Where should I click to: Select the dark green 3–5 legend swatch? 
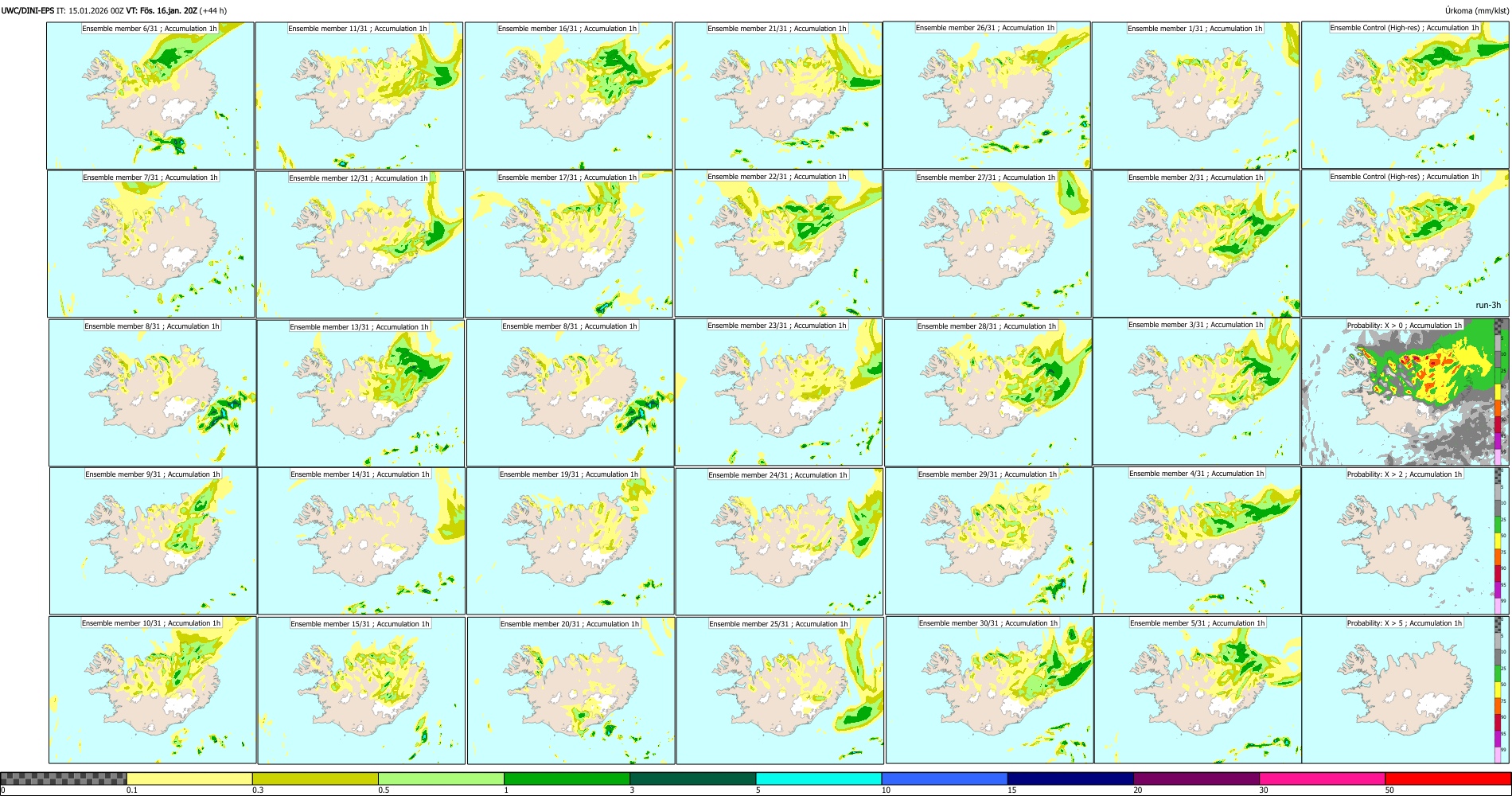[692, 778]
